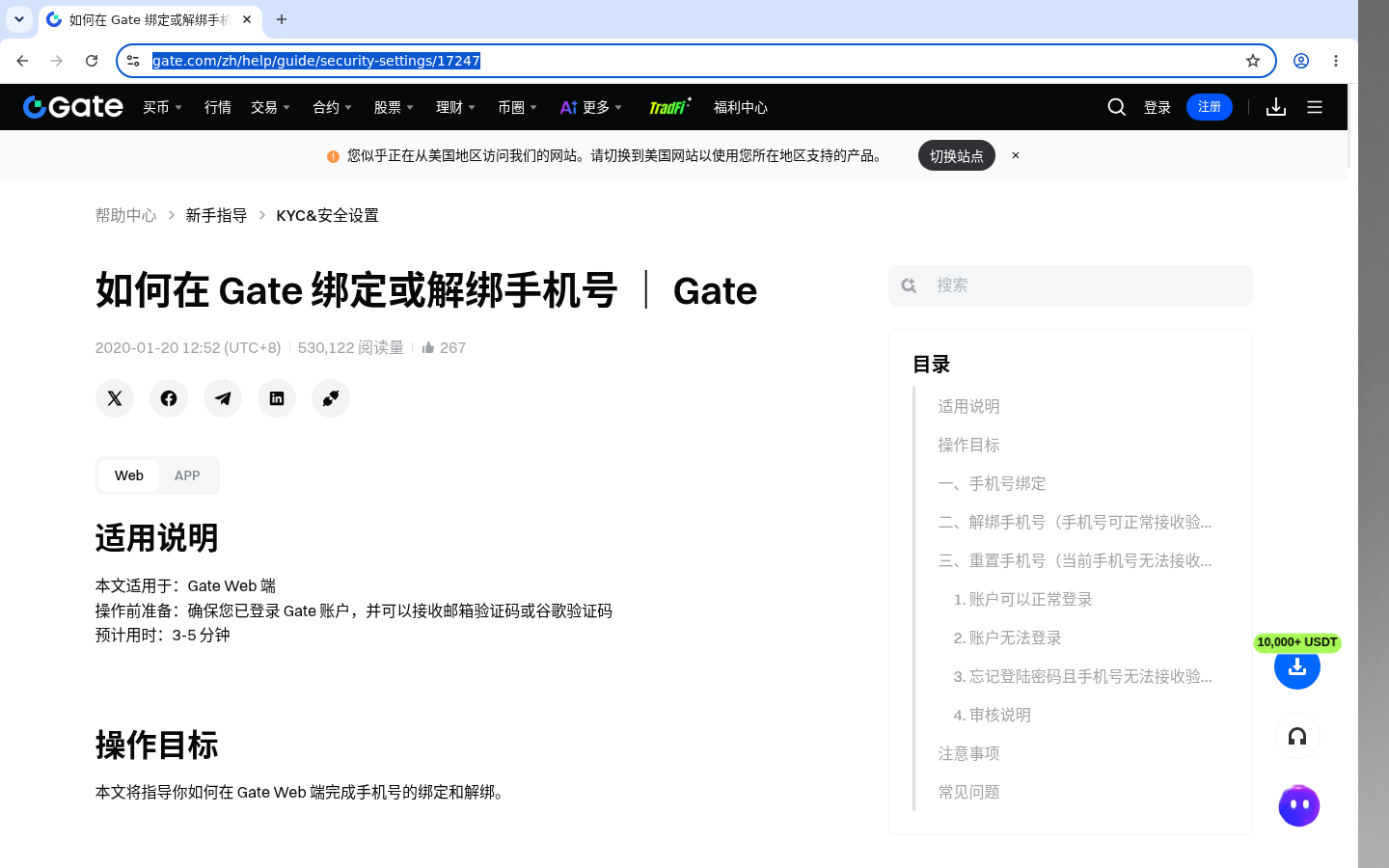Open the TradFi menu item

tap(670, 107)
